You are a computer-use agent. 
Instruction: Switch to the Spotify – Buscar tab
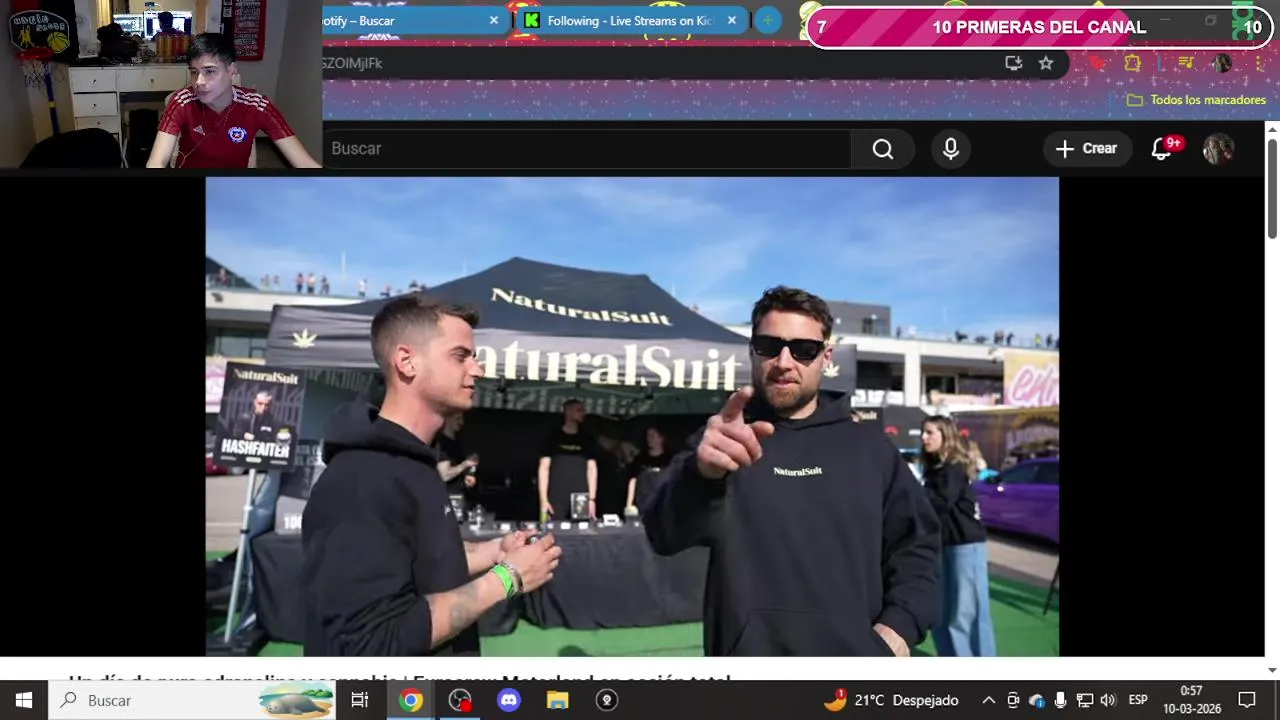pyautogui.click(x=412, y=20)
